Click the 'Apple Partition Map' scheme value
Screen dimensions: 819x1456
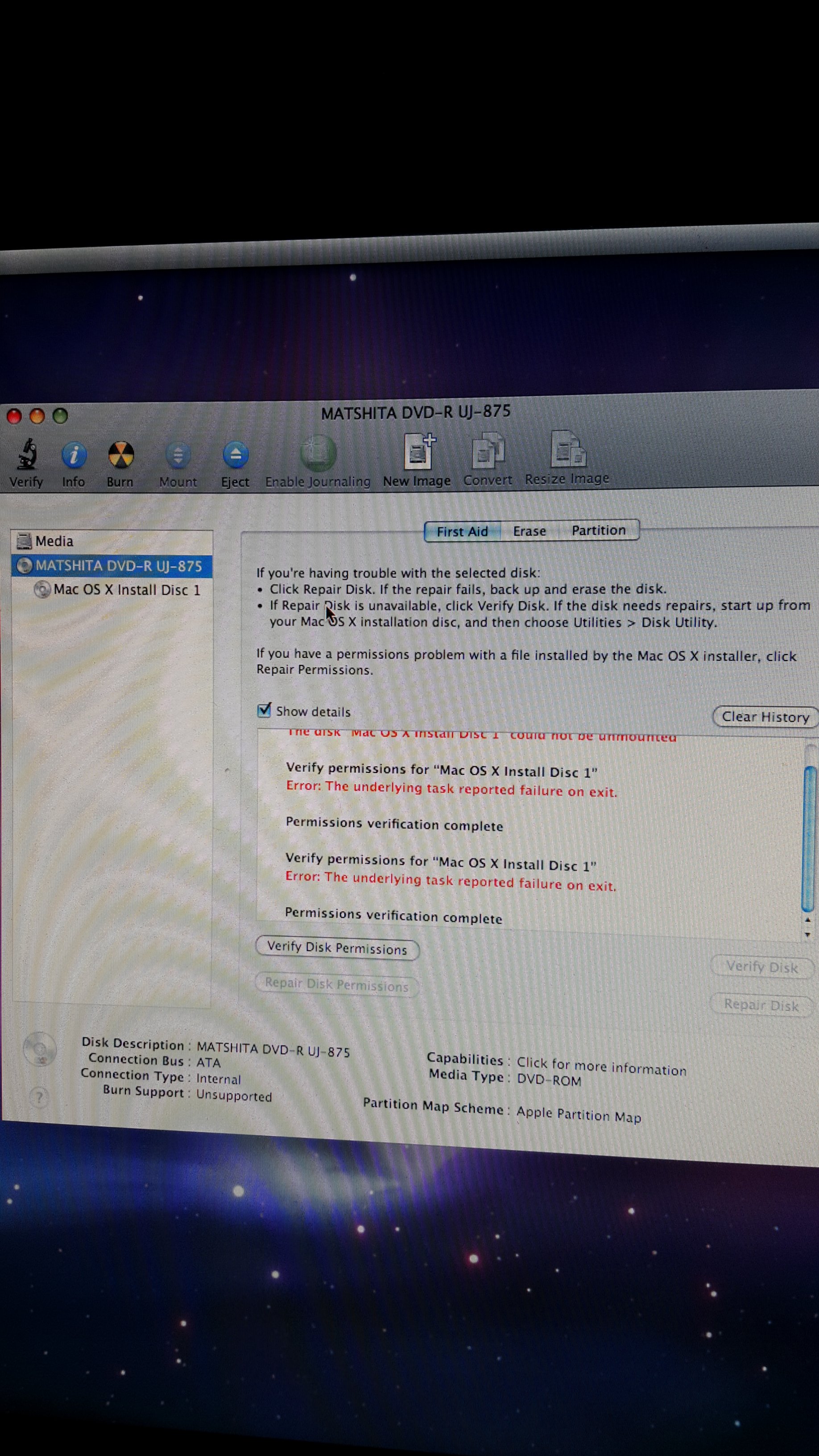pos(579,1114)
